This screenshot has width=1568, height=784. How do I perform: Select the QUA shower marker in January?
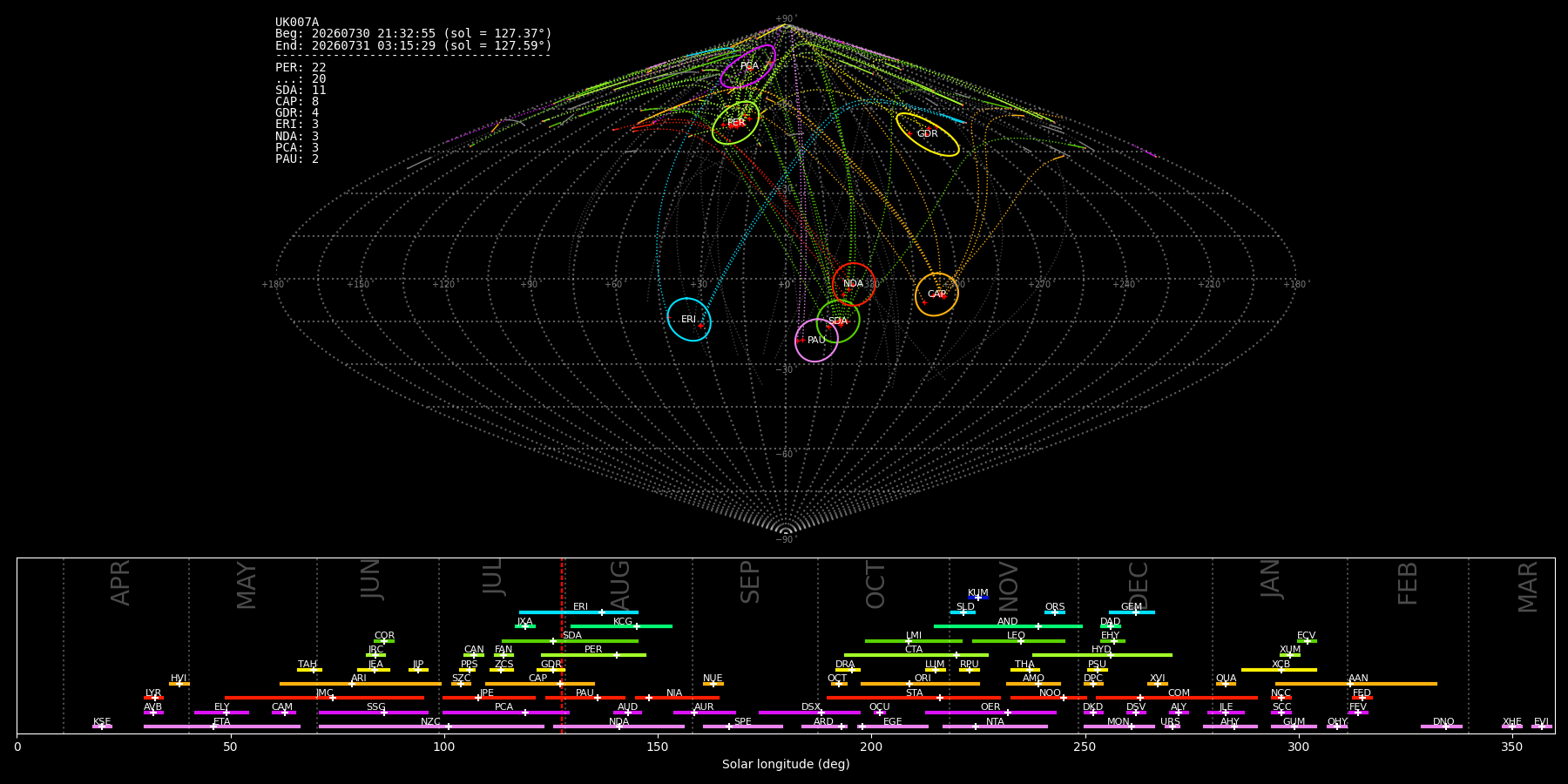(x=1226, y=684)
